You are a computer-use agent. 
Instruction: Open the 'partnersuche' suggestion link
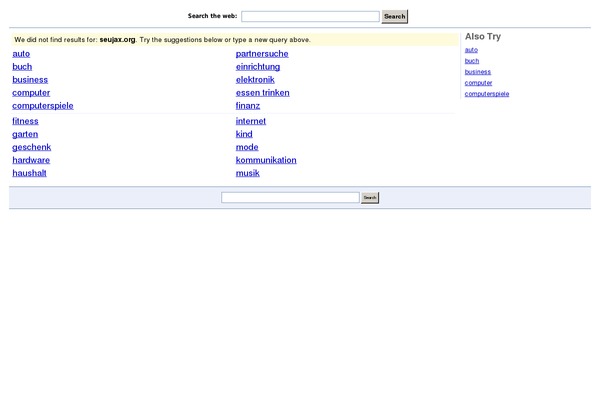[x=262, y=54]
